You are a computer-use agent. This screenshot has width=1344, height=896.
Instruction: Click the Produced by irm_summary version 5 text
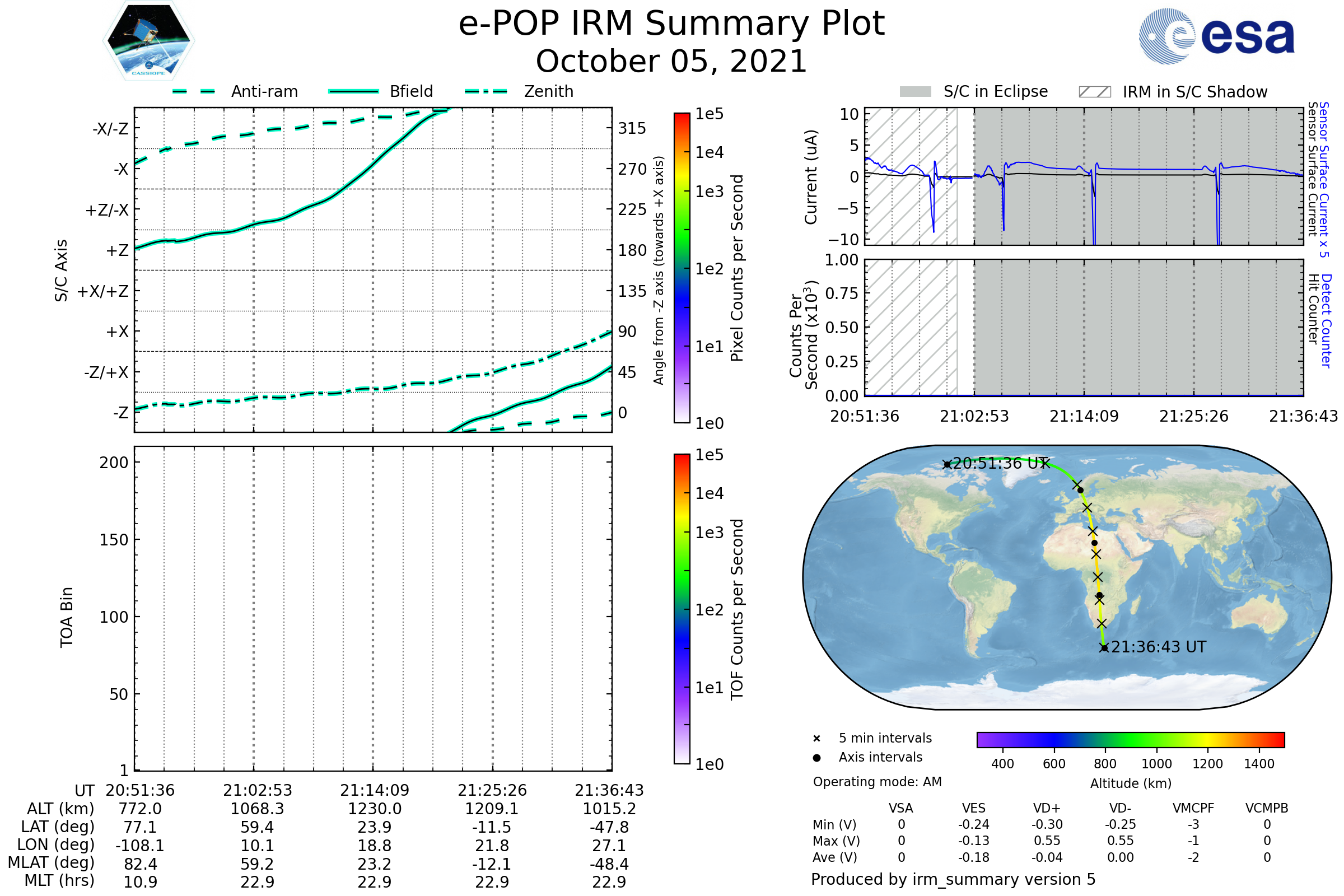[953, 879]
